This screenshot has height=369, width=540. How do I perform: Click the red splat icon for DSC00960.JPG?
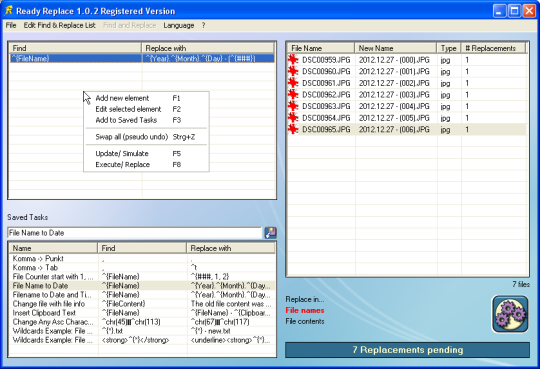(293, 71)
